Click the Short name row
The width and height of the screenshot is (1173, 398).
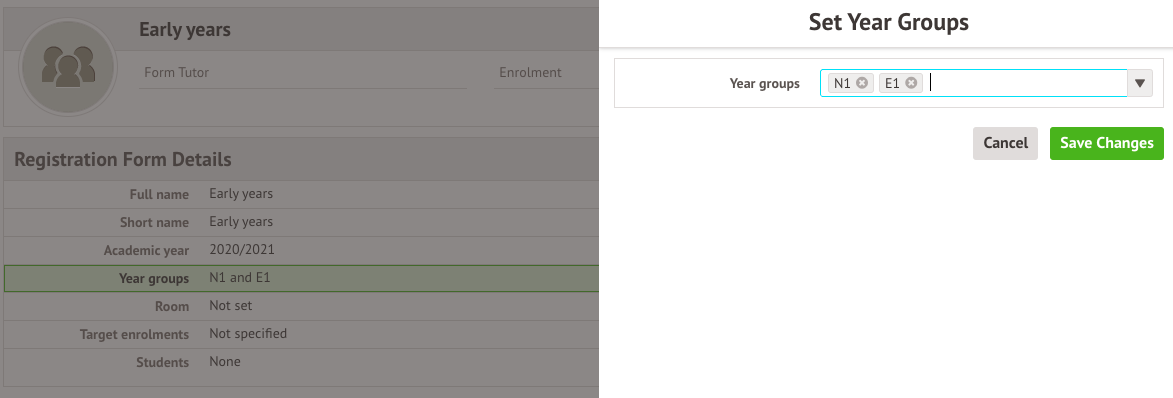coord(301,222)
